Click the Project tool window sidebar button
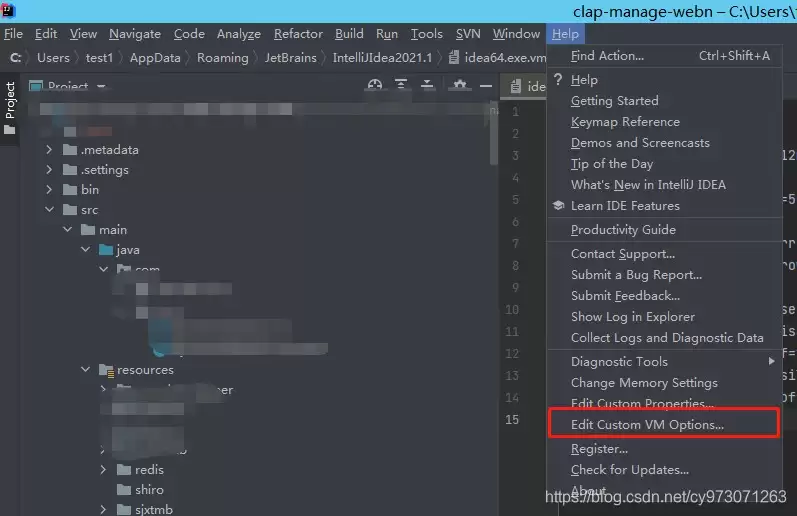Viewport: 797px width, 516px height. pos(10,108)
